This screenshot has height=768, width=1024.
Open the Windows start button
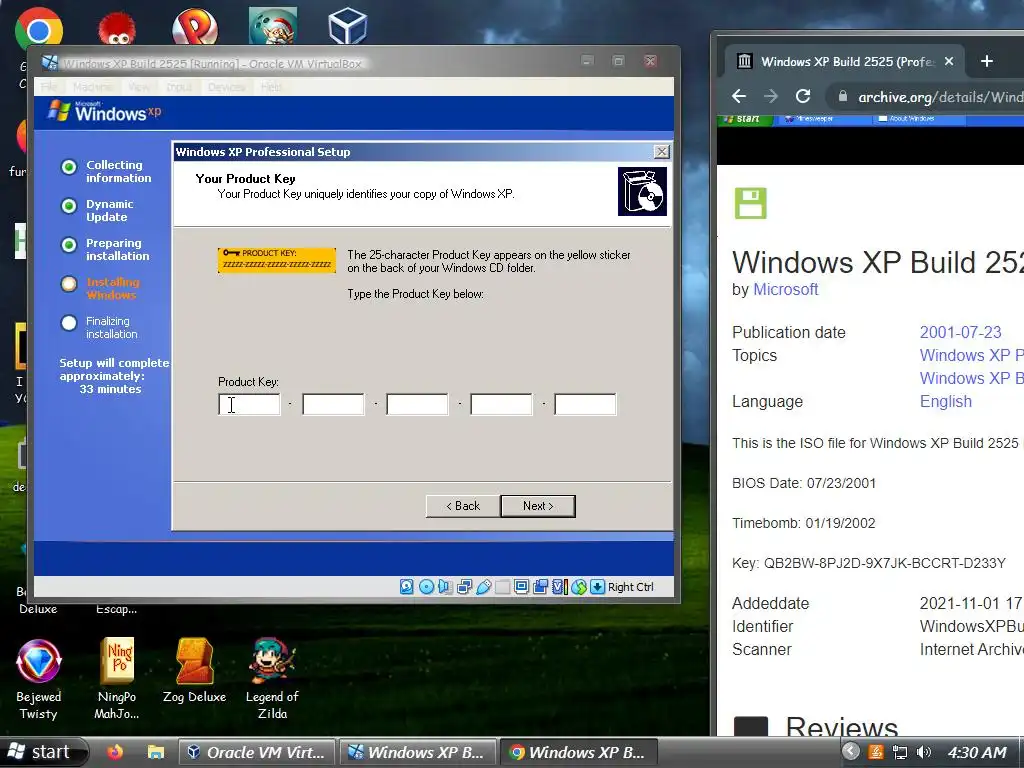pos(43,752)
